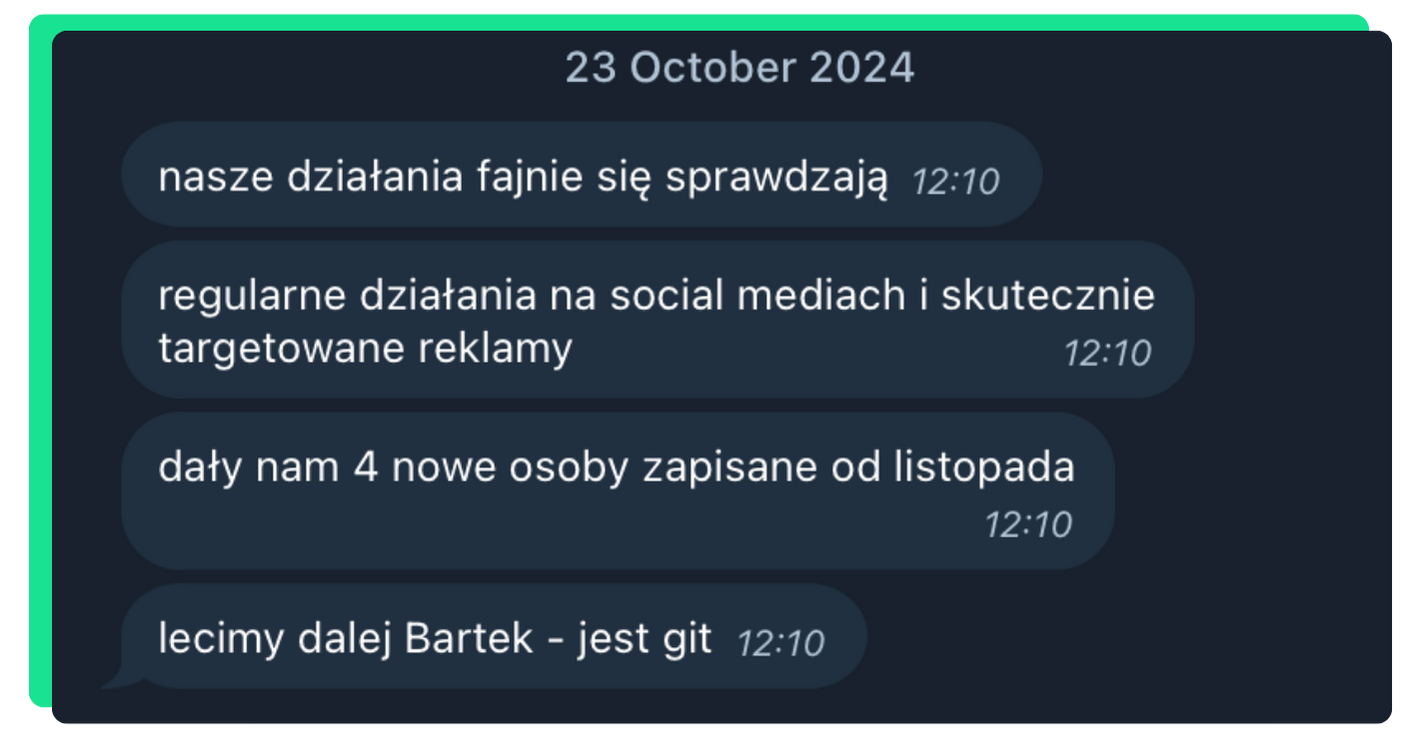Click the timestamp next to jest git
The image size is (1421, 738).
(x=781, y=643)
